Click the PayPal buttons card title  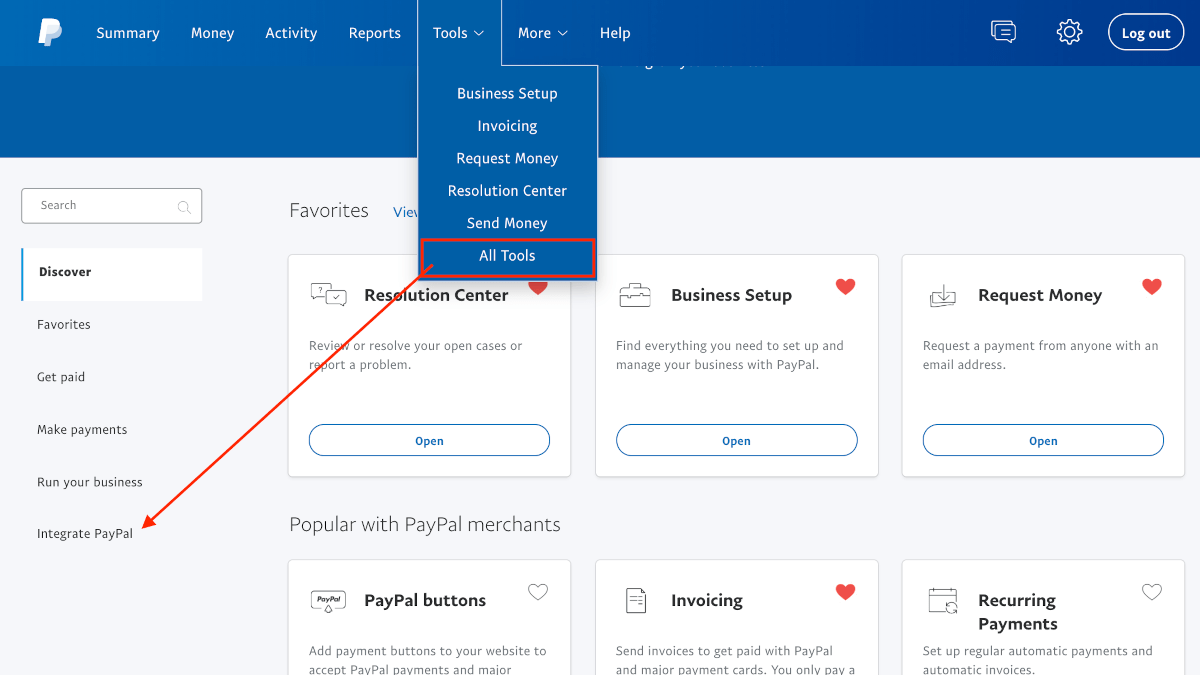click(x=425, y=601)
